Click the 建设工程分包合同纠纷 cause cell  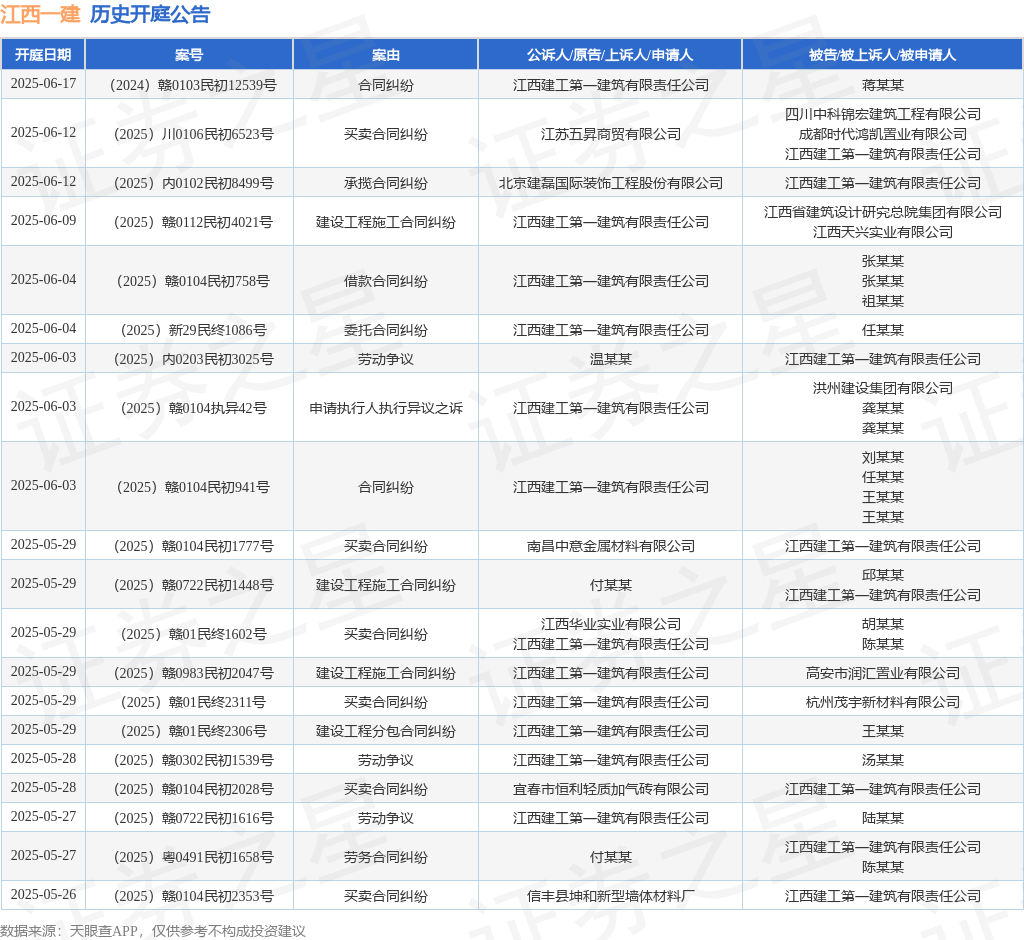tap(385, 731)
